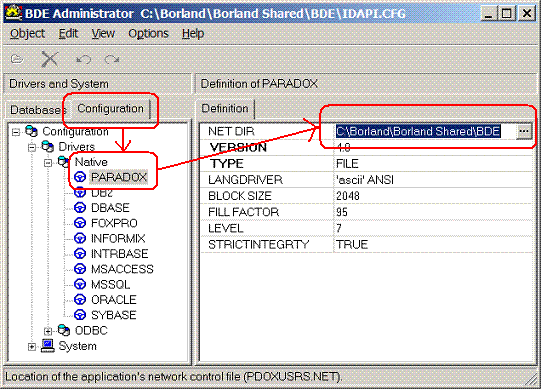Select the Native node label
The width and height of the screenshot is (541, 389).
[91, 162]
